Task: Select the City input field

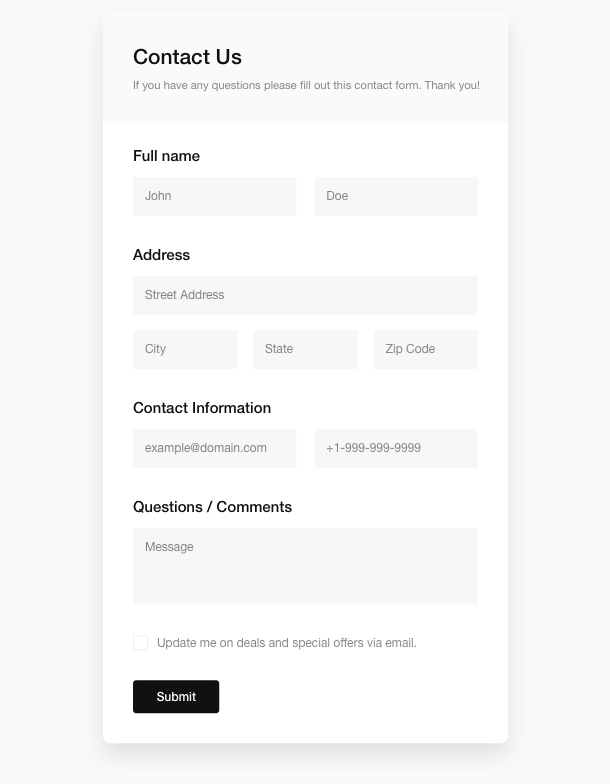Action: 185,349
